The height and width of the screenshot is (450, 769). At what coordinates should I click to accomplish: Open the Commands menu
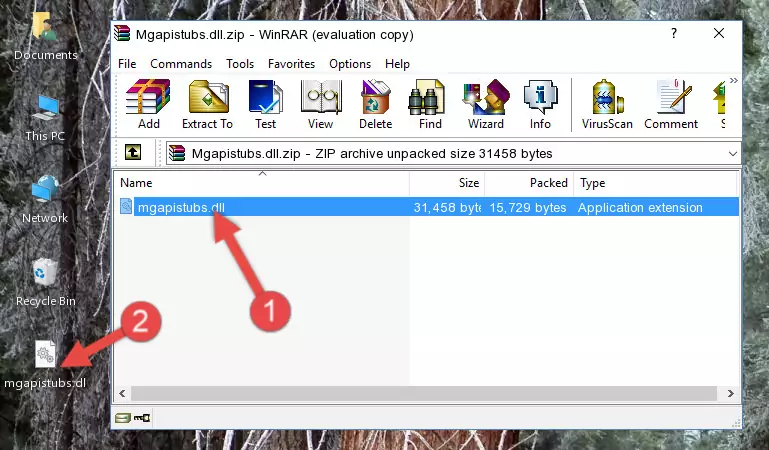(x=181, y=64)
